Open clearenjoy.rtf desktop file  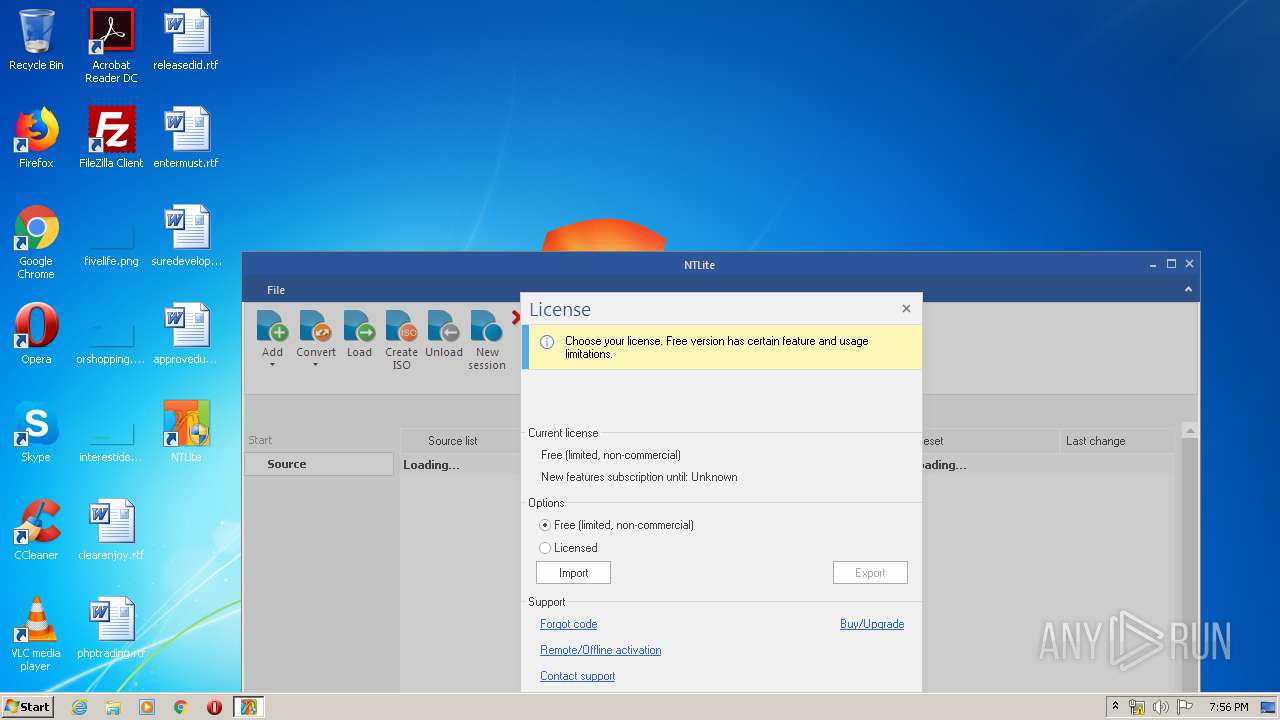pyautogui.click(x=111, y=530)
